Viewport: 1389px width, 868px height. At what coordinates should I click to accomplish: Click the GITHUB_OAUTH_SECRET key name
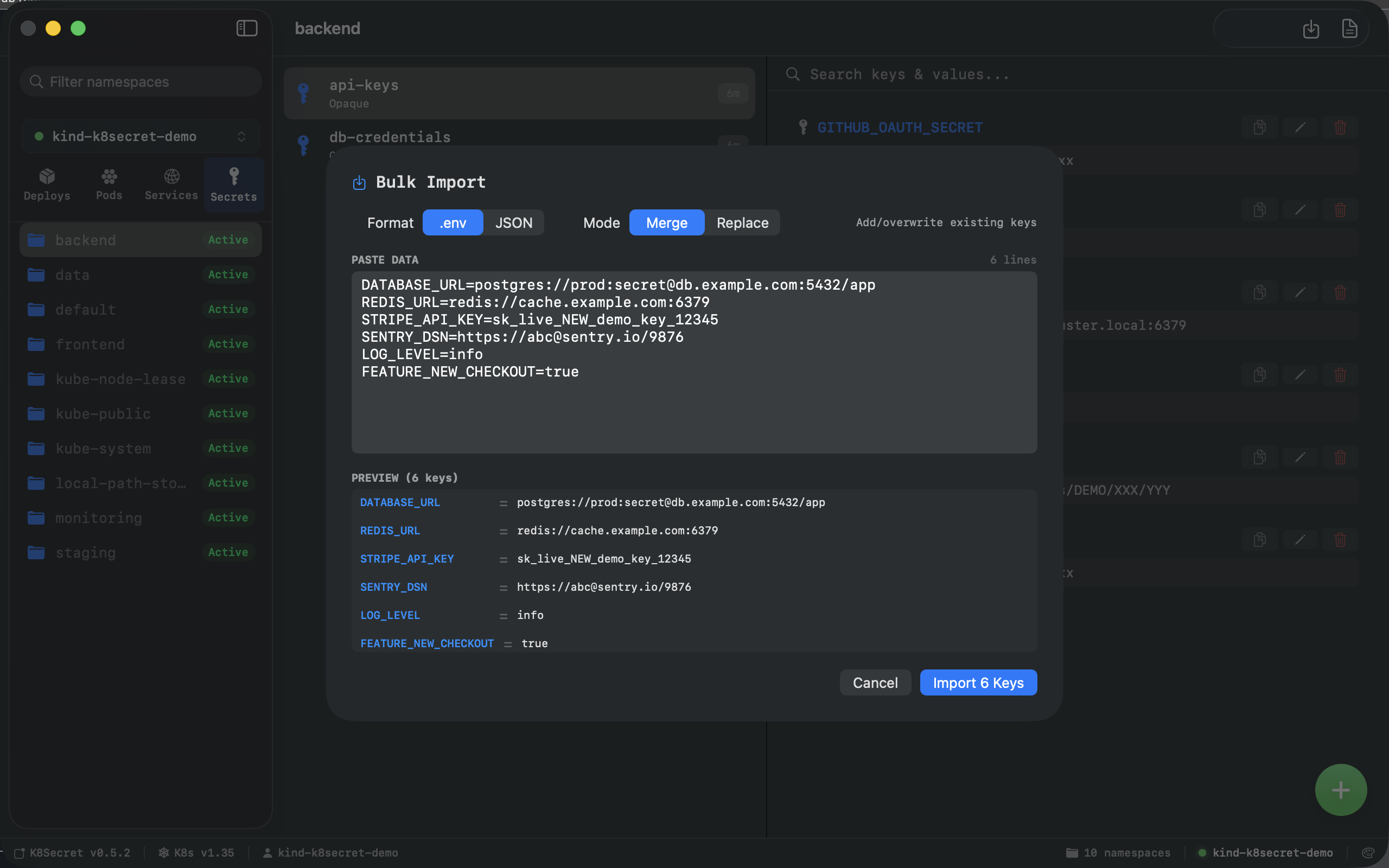click(x=900, y=127)
